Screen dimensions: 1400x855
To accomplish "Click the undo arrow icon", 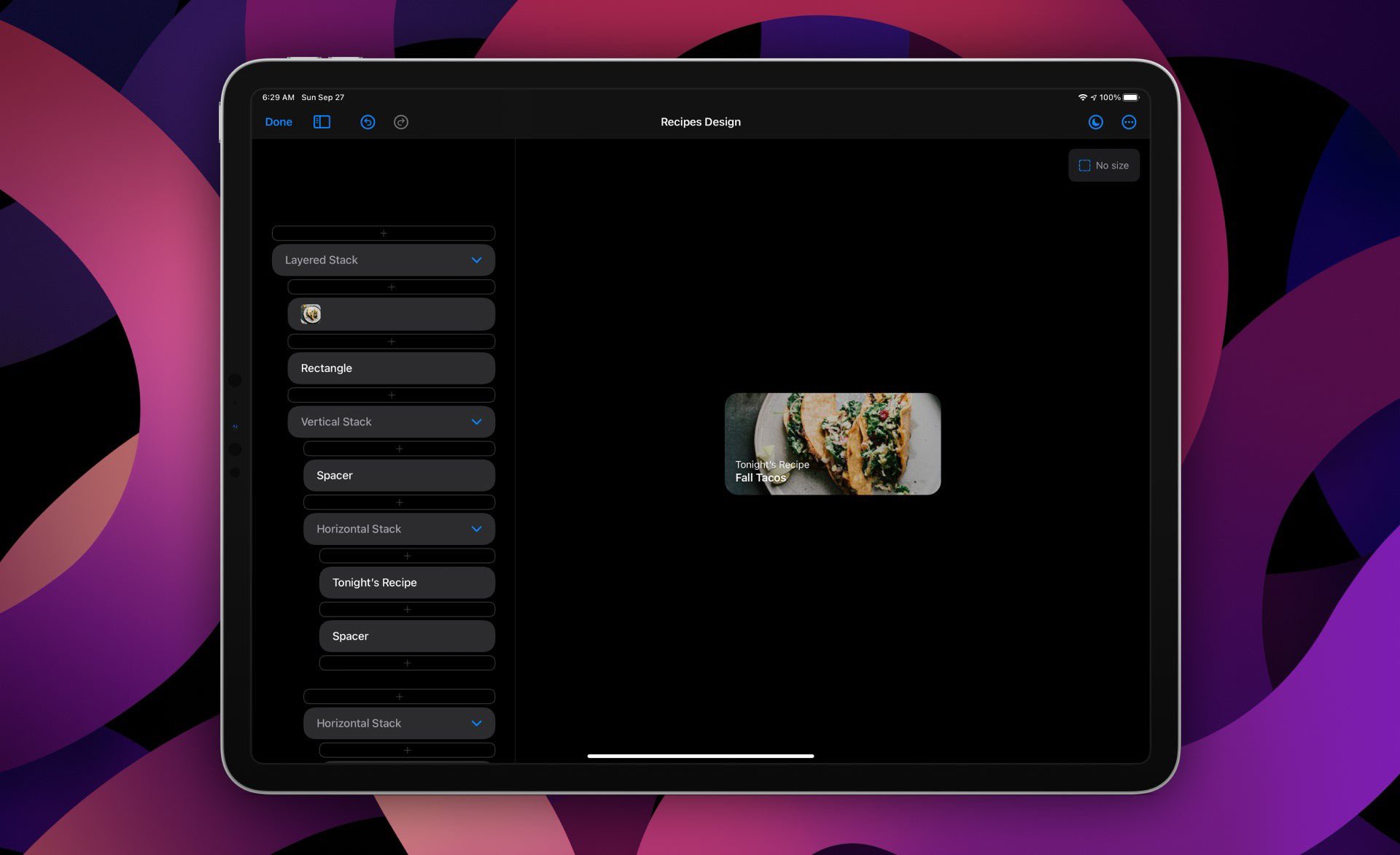I will 367,122.
